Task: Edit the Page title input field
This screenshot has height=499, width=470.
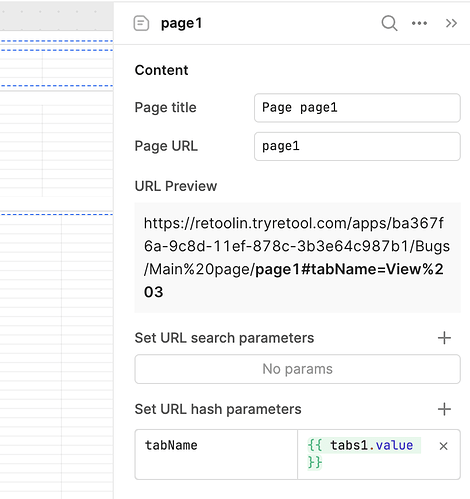Action: tap(357, 108)
